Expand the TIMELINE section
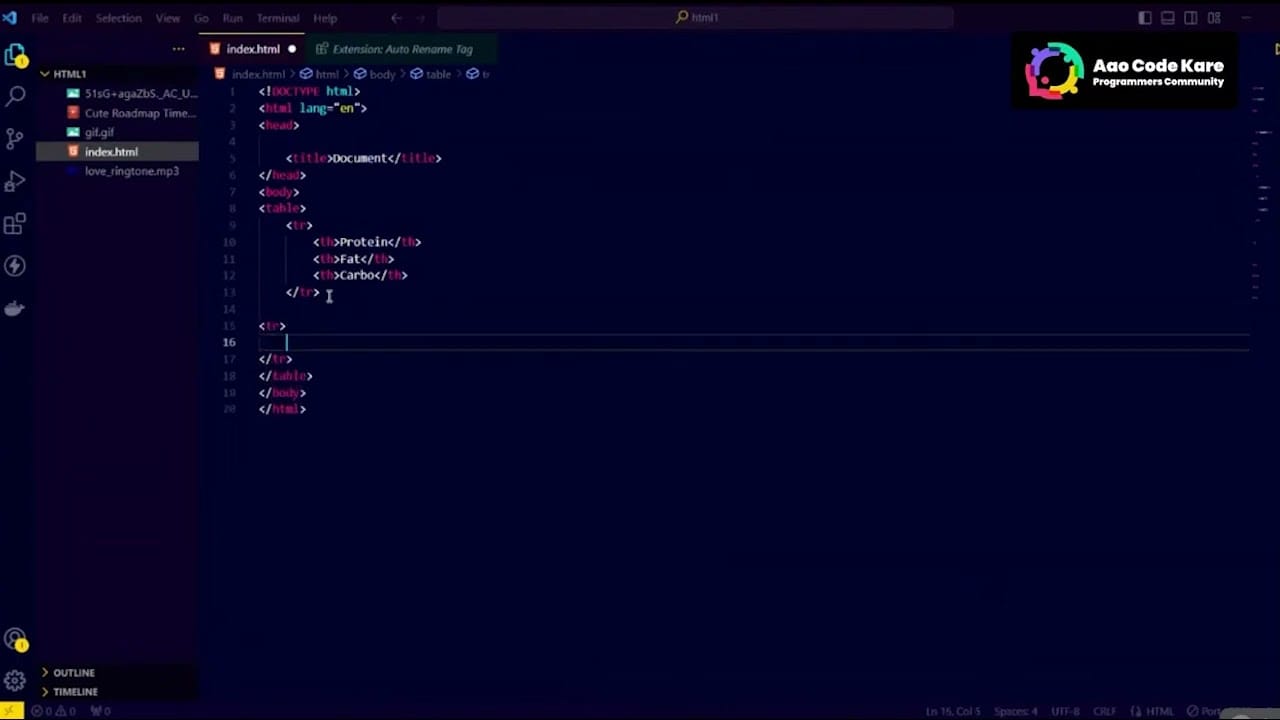The image size is (1280, 720). [x=75, y=692]
